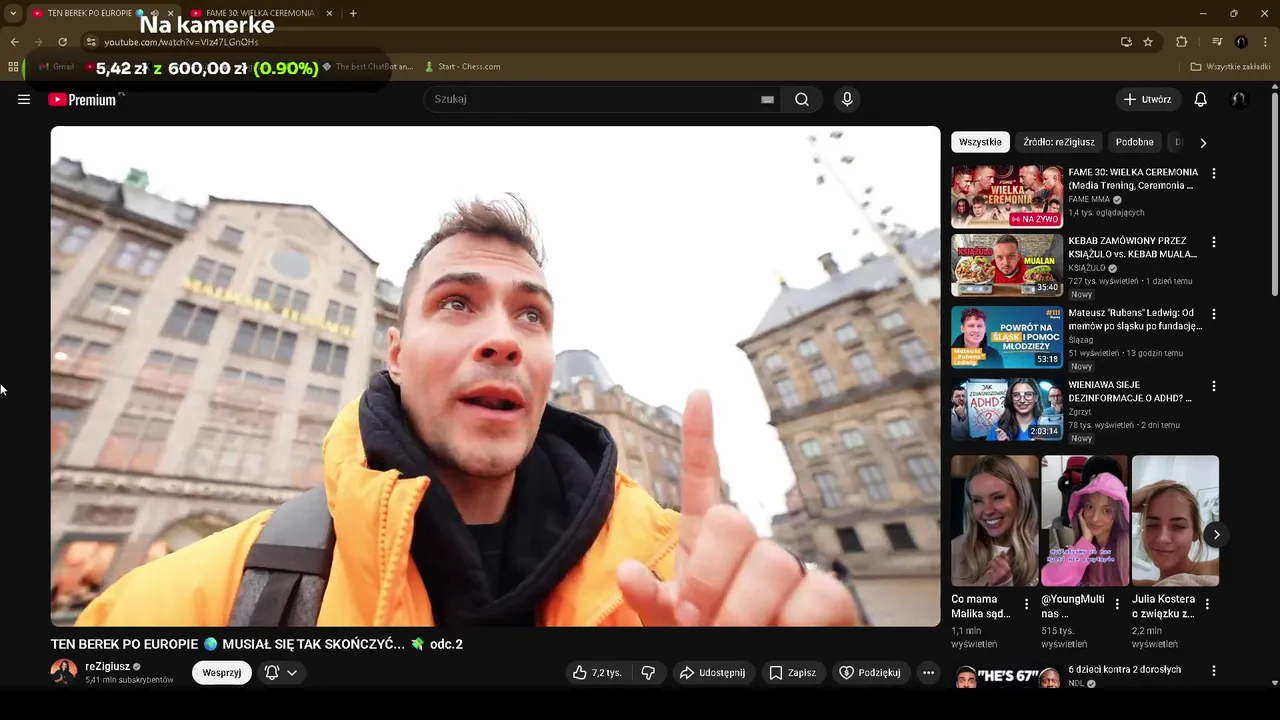Switch to FAME 30: WIELKA CEREMONIA tab
1280x720 pixels.
260,13
